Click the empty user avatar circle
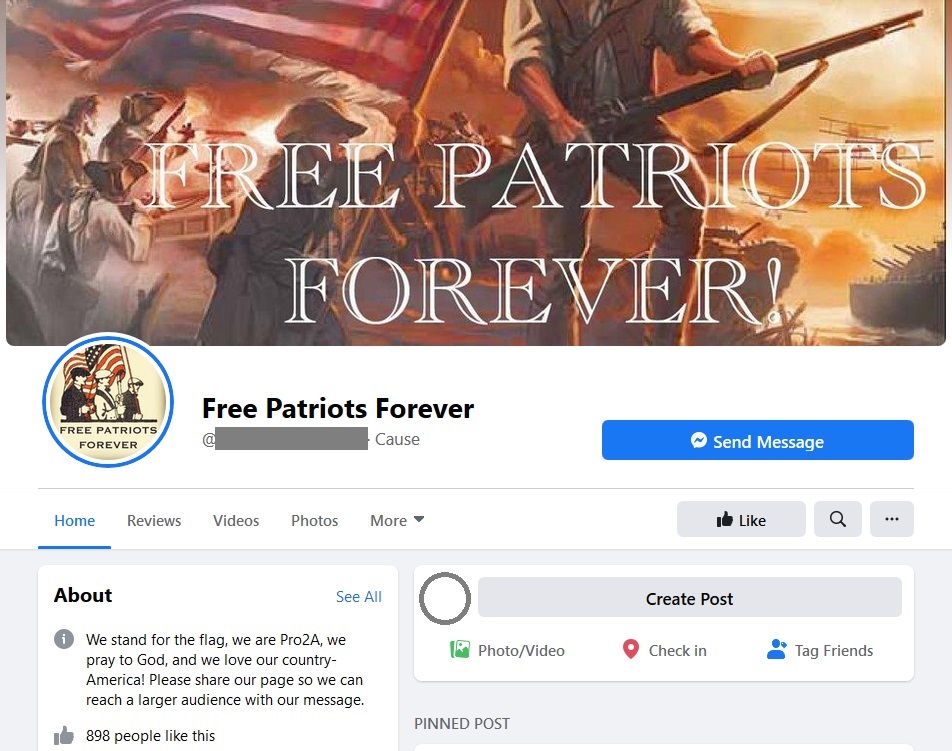Image resolution: width=952 pixels, height=751 pixels. tap(445, 598)
